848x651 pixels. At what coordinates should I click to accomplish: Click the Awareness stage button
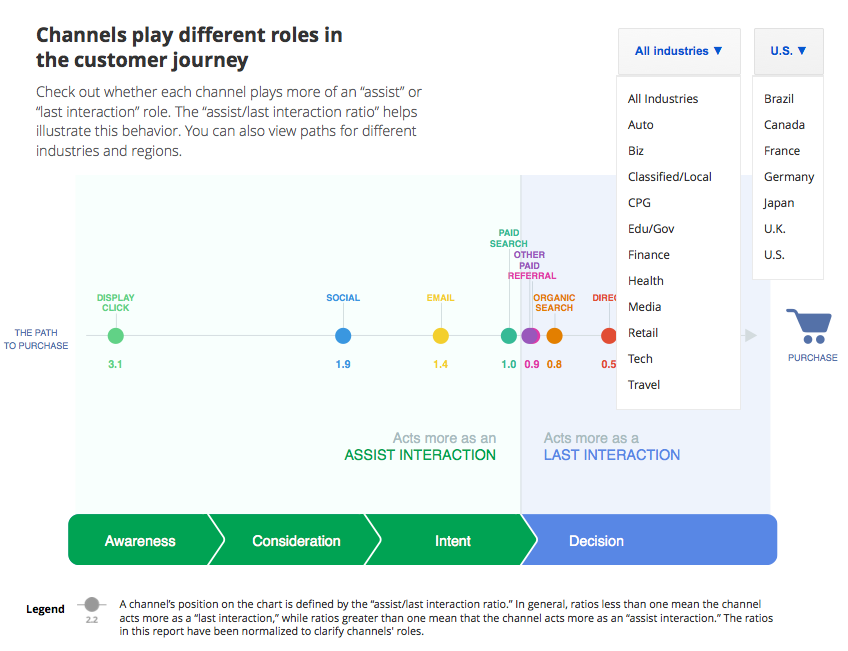140,541
